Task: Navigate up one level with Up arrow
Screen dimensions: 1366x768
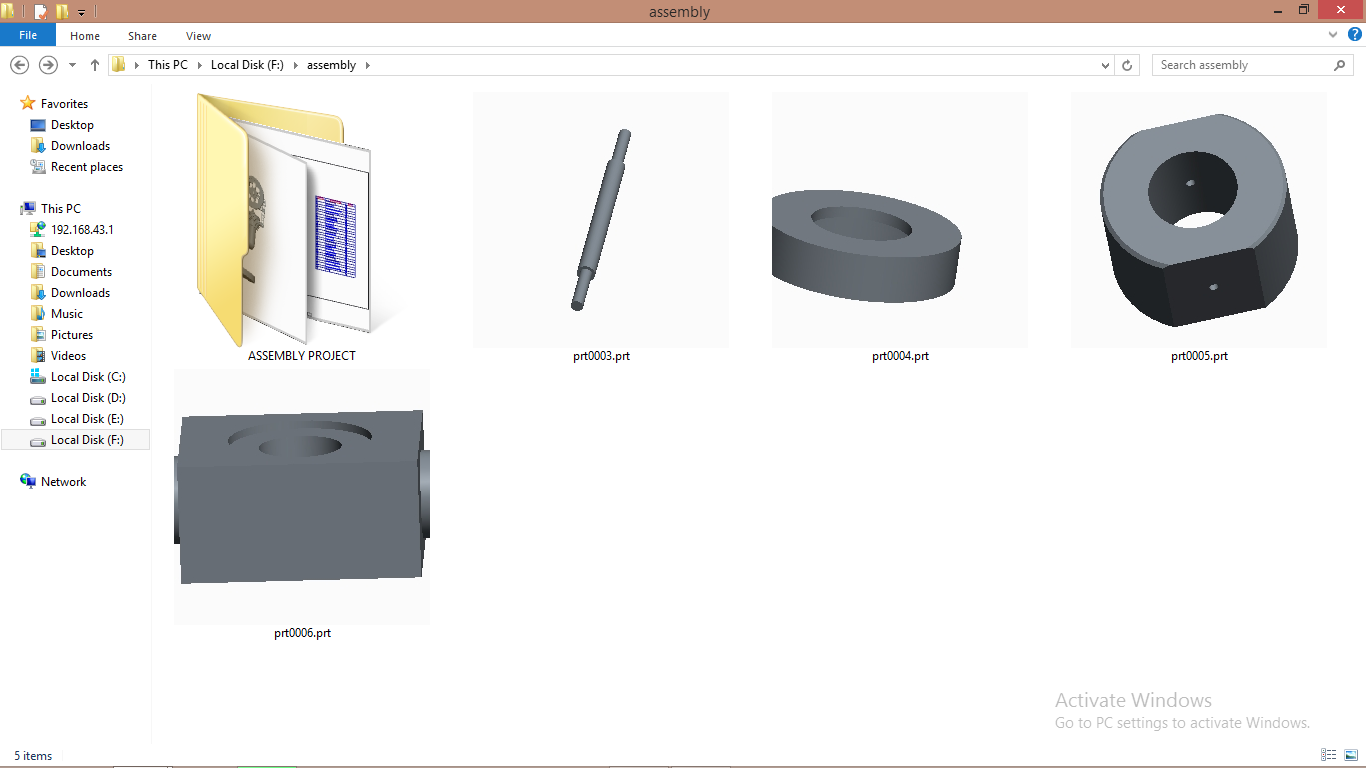Action: pyautogui.click(x=95, y=65)
